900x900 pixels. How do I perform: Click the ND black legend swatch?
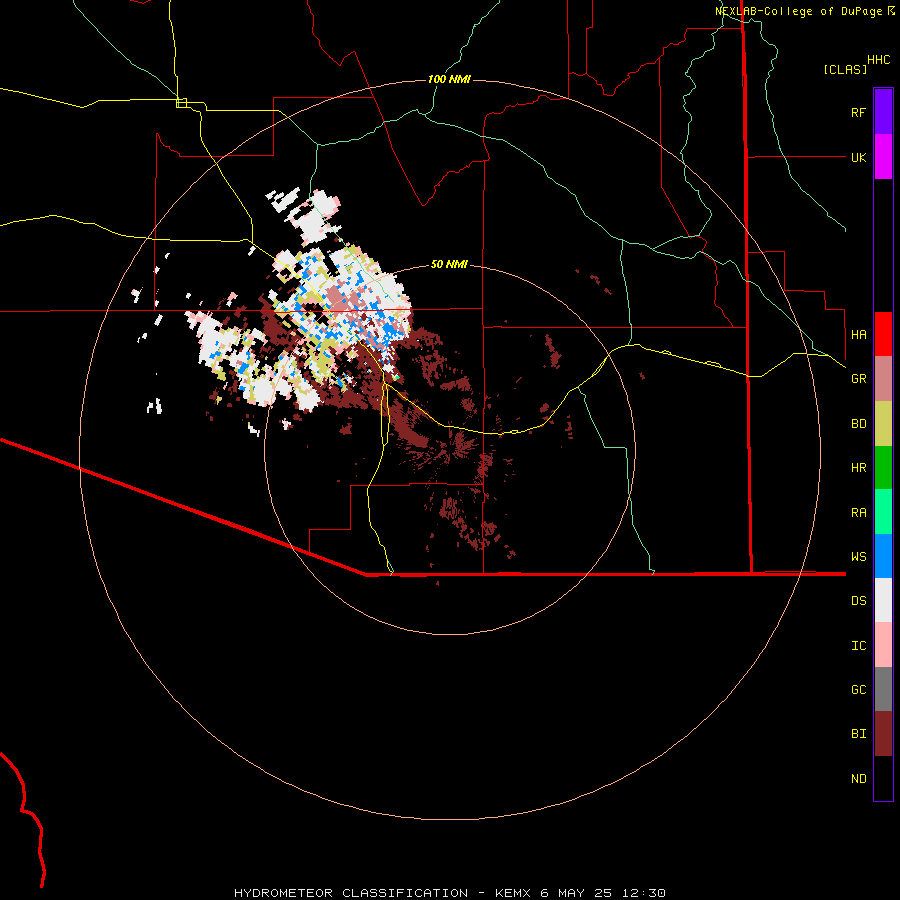pyautogui.click(x=883, y=778)
